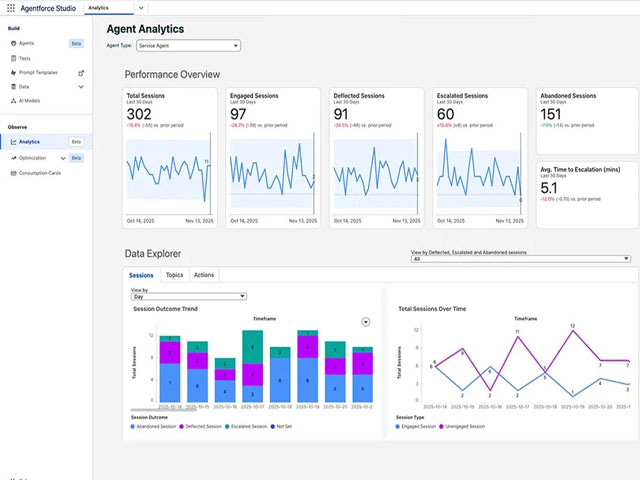Viewport: 640px width, 480px height.
Task: Click the Unengaged peak point labeled 12
Action: coord(573,330)
